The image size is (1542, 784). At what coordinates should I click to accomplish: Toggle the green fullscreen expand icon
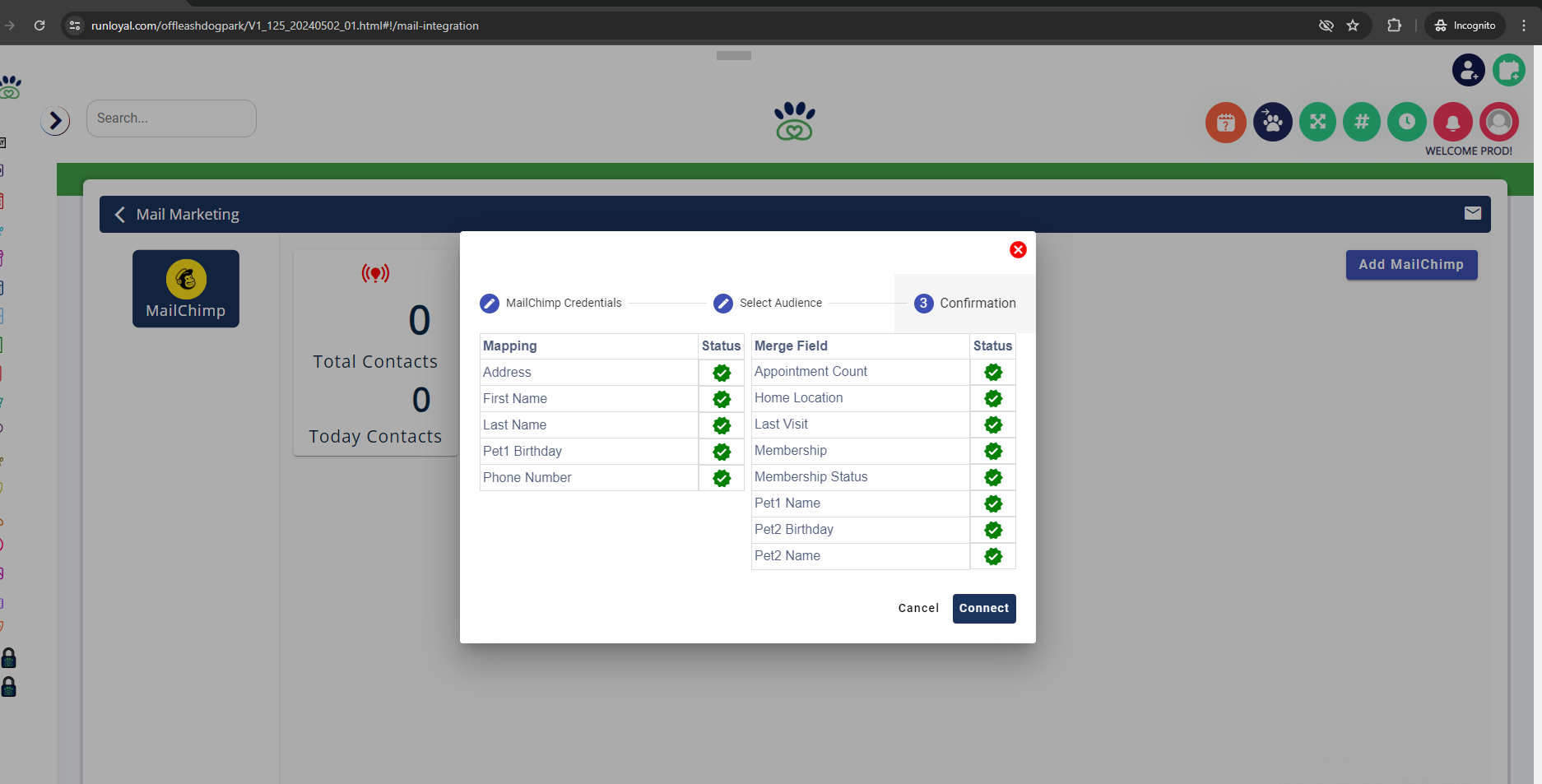click(1318, 122)
